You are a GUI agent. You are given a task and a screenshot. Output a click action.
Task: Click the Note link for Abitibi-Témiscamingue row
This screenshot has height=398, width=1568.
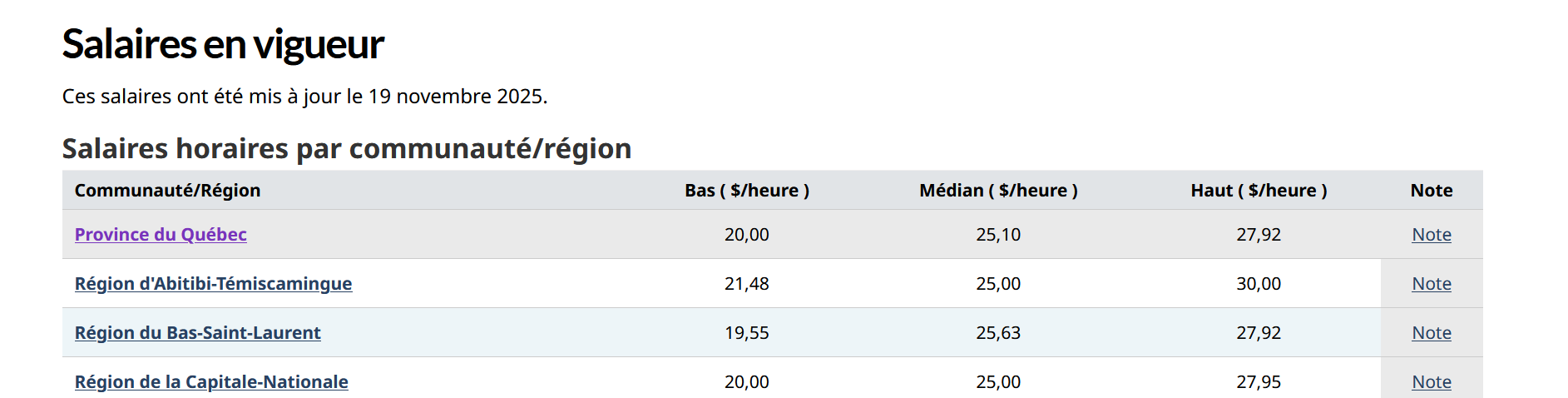coord(1432,284)
